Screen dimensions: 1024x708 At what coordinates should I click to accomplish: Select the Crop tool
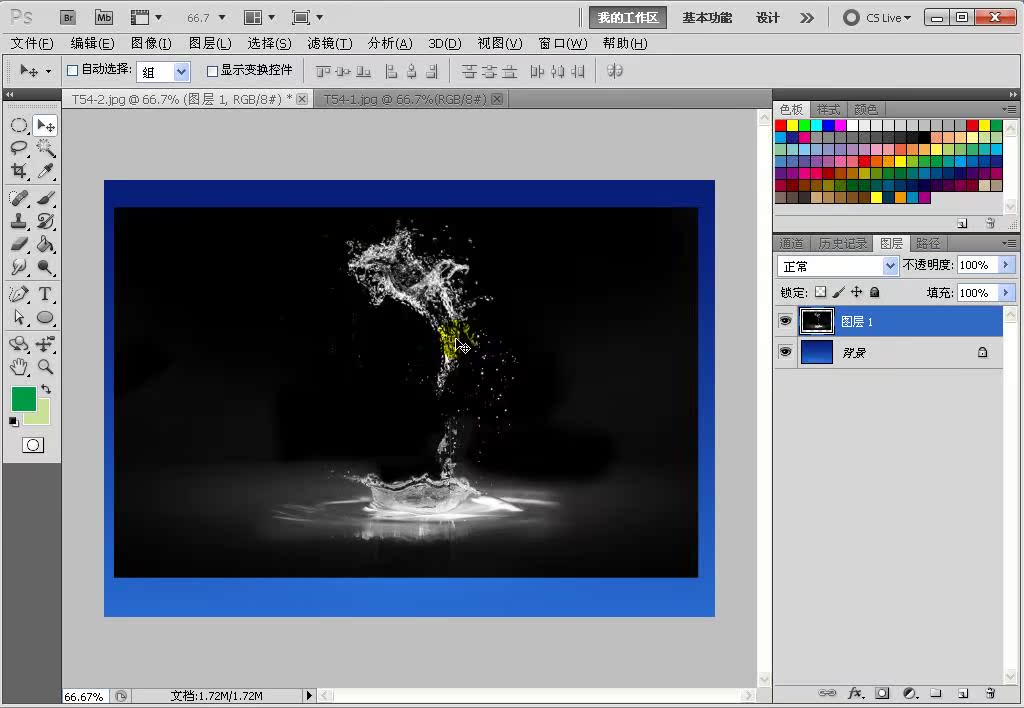coord(20,171)
